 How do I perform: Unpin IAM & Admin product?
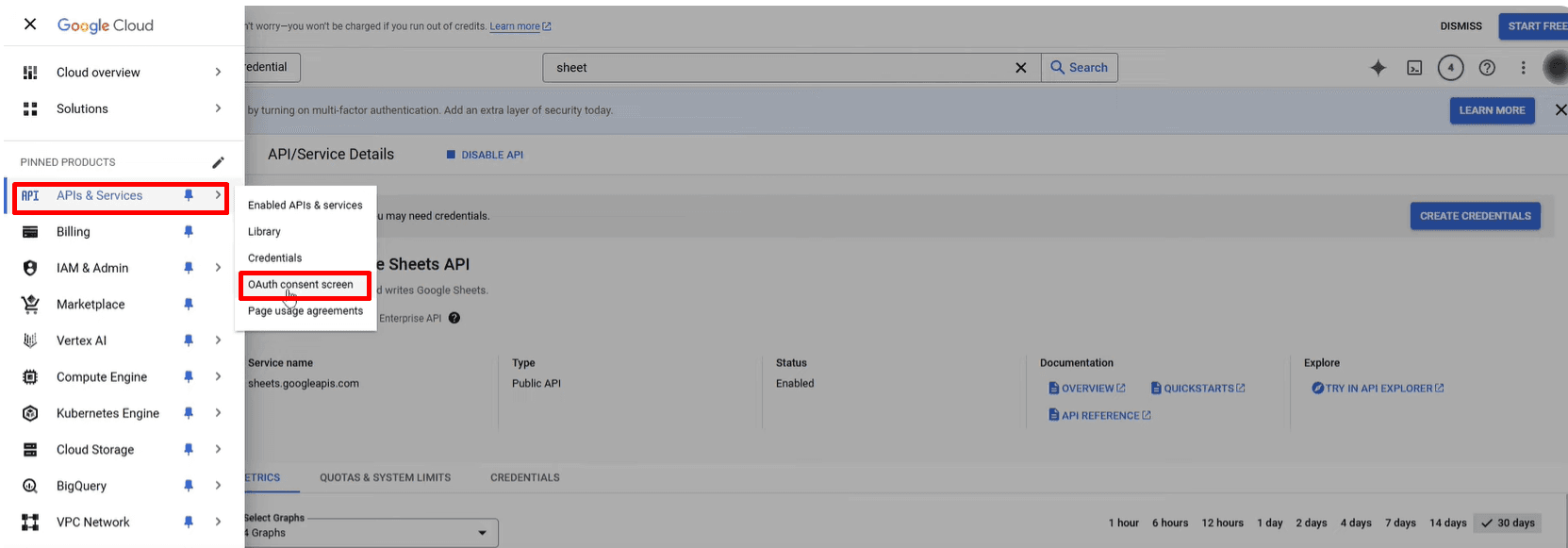(189, 268)
